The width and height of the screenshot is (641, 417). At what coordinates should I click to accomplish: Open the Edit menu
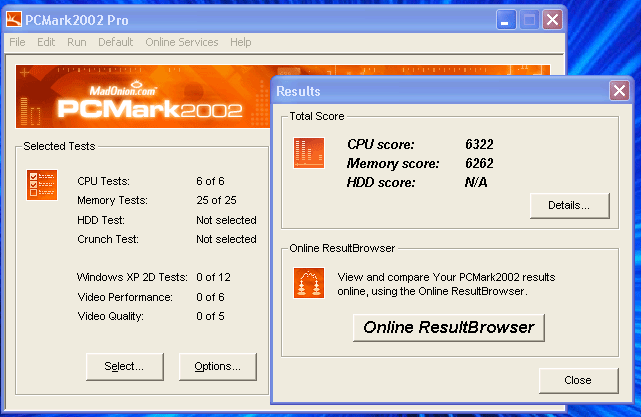46,42
